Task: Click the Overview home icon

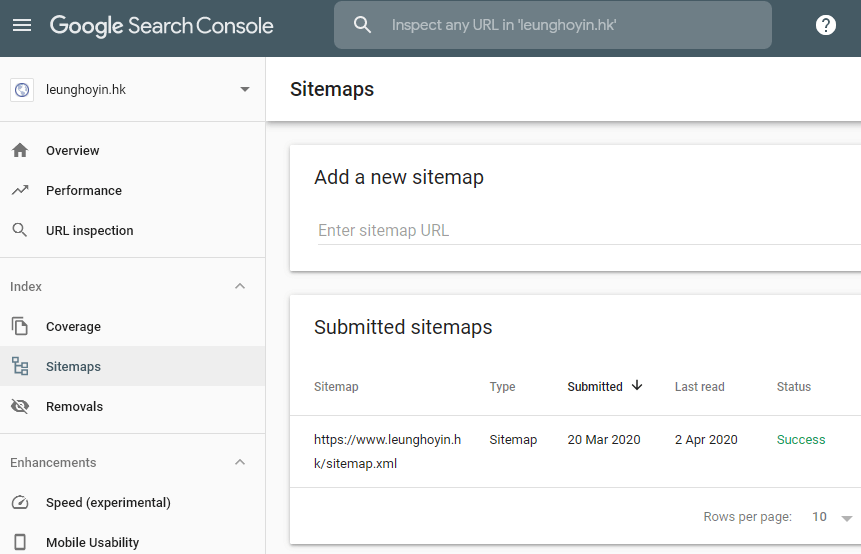Action: [x=20, y=150]
